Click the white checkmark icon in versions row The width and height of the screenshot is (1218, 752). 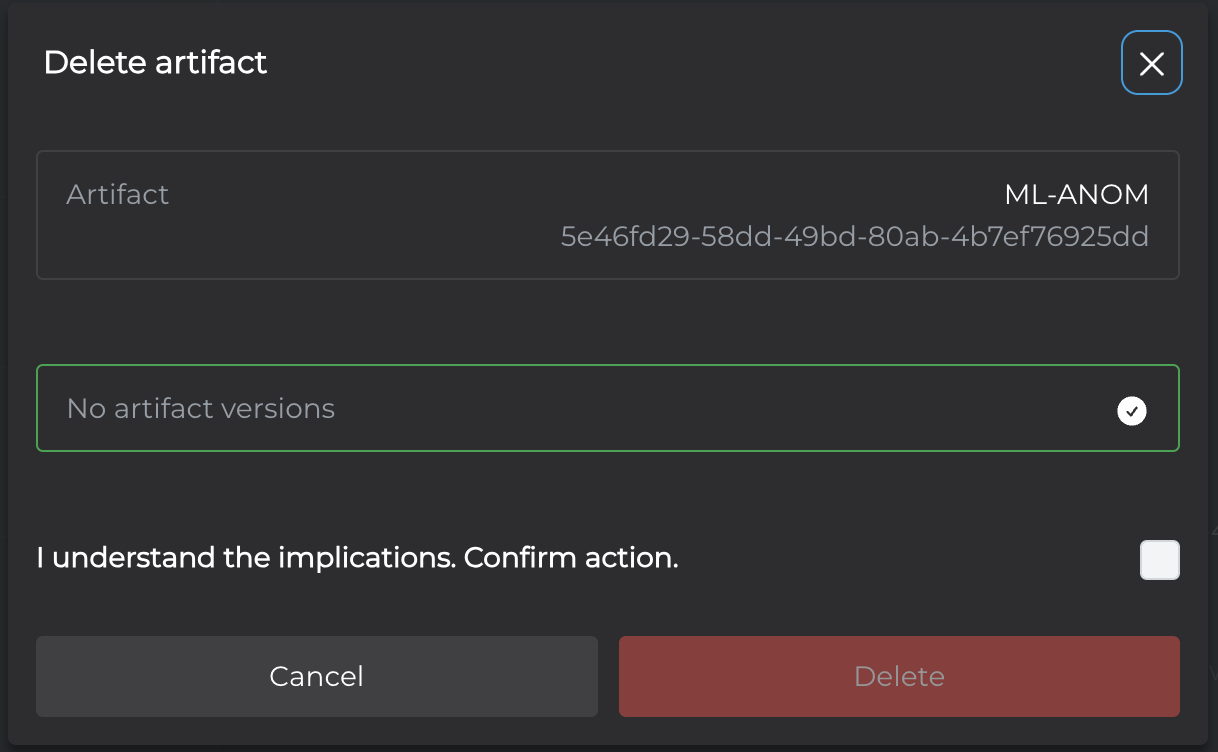tap(1132, 410)
